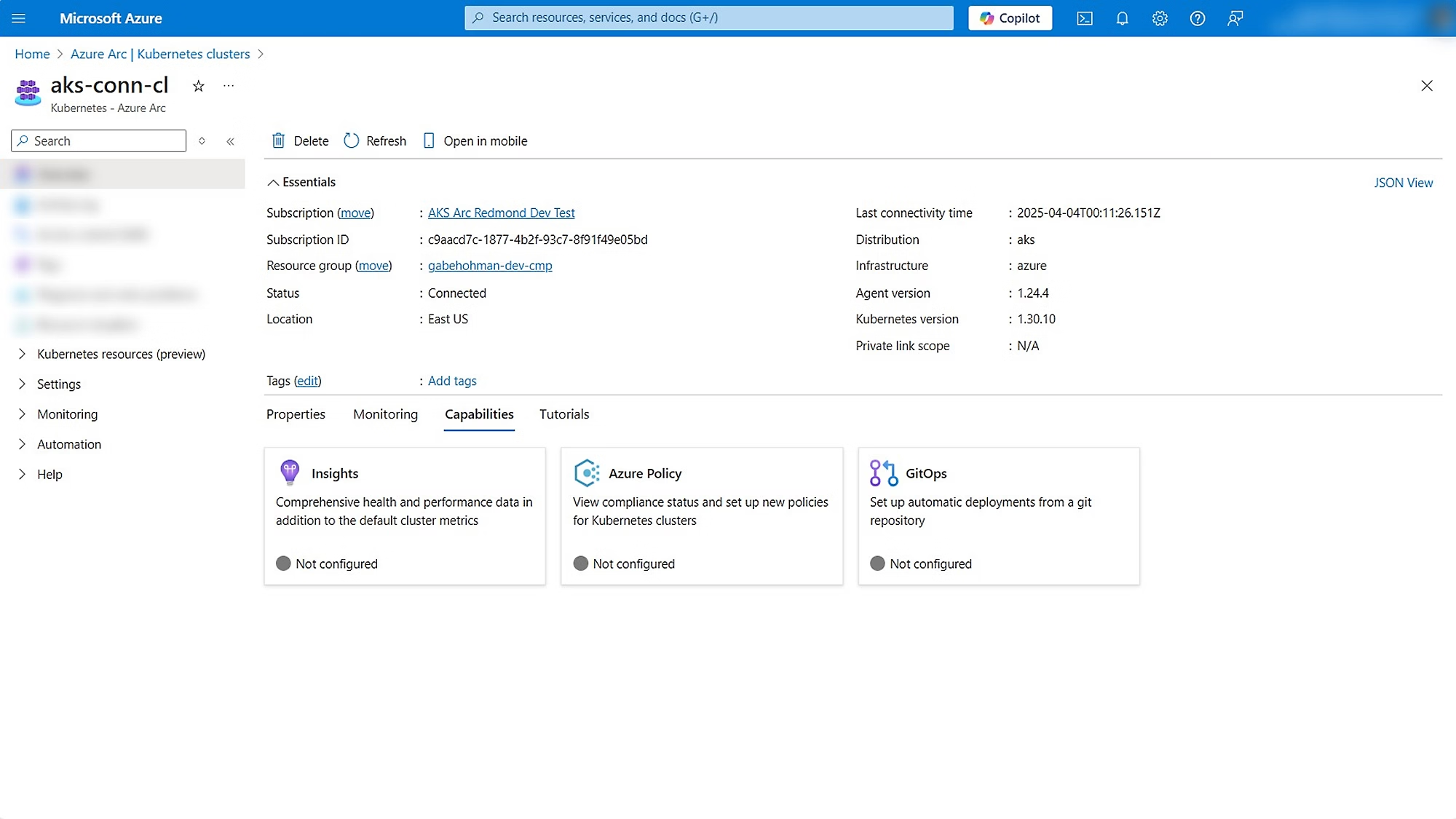
Task: Click the Insights Not configured status
Action: point(327,563)
